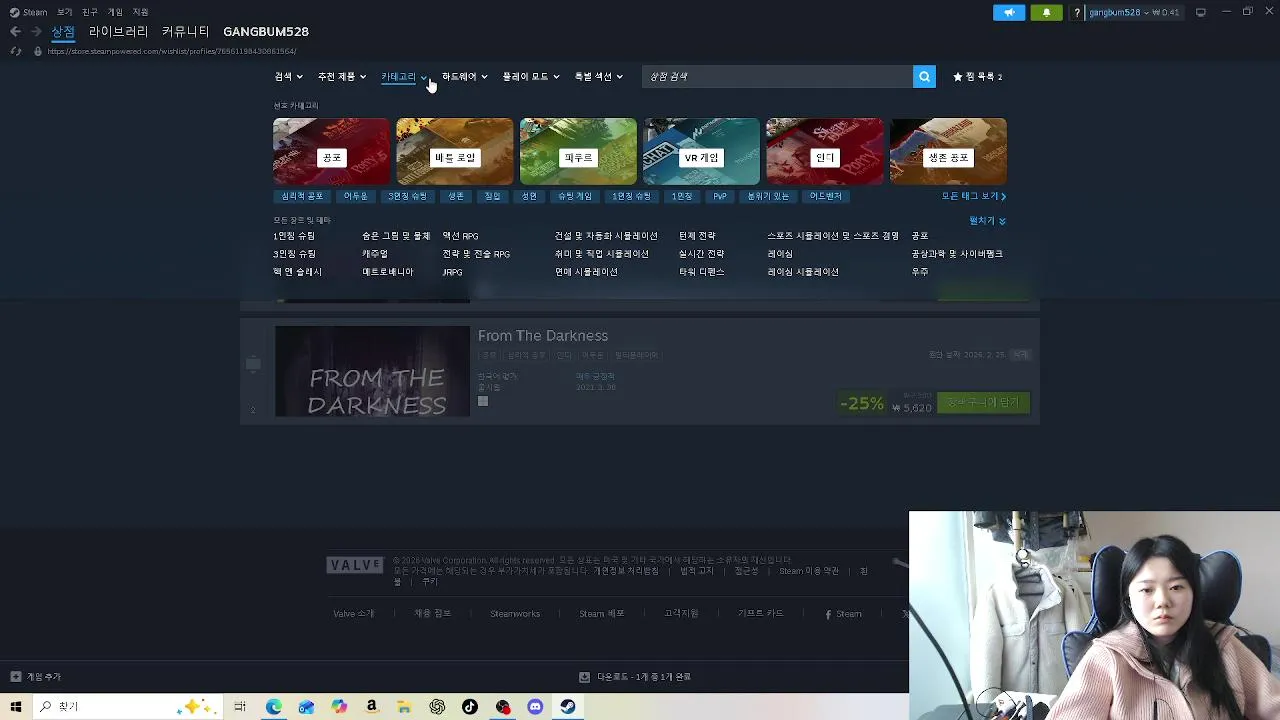
Task: Switch to the 커뮤니티 tab
Action: coord(186,32)
